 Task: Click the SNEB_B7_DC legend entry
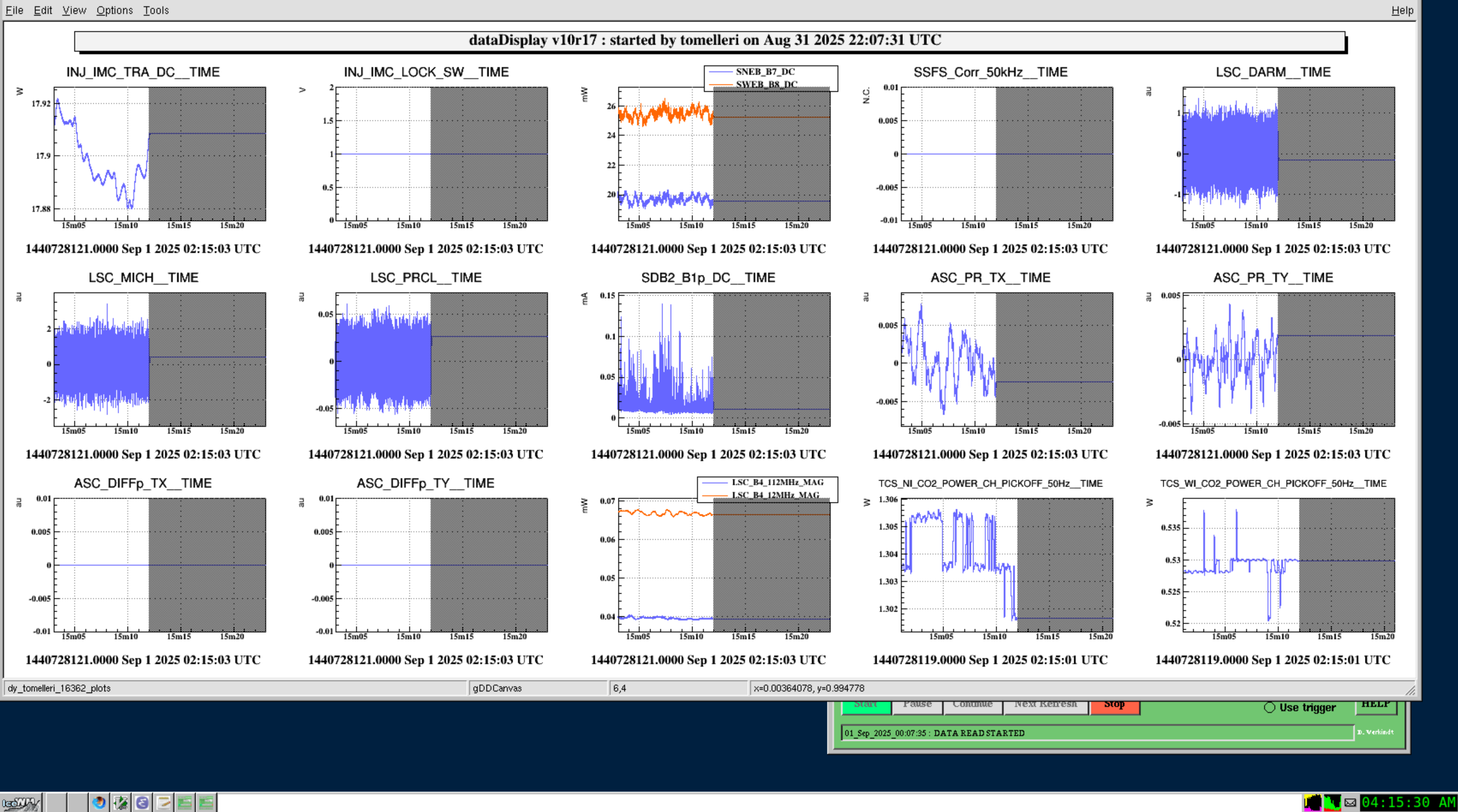tap(765, 72)
